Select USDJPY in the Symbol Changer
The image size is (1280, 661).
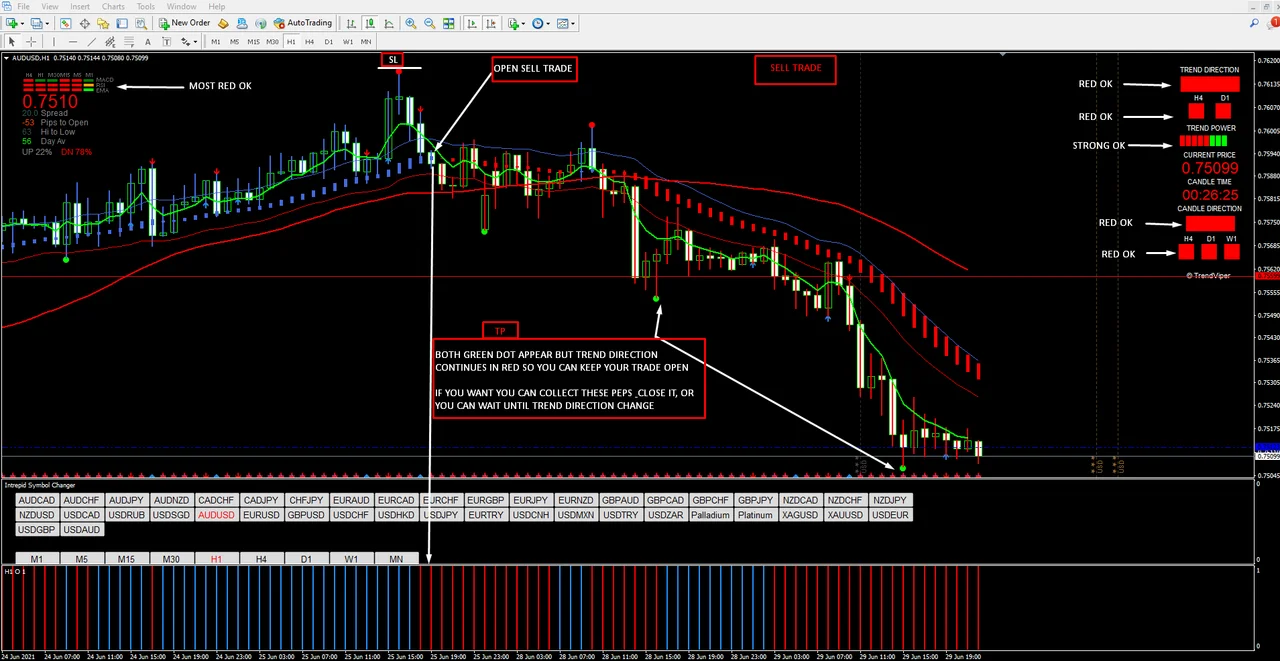[x=441, y=515]
